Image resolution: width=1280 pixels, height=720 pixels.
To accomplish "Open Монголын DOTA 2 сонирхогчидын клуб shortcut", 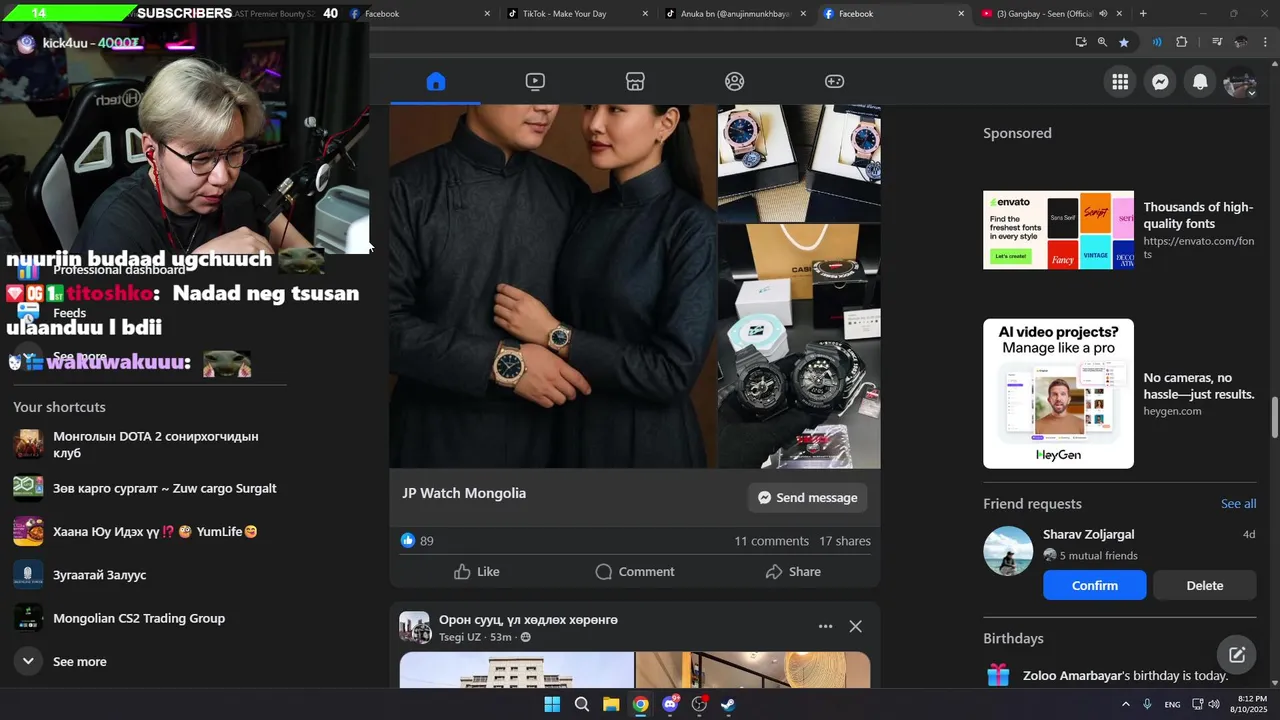I will tap(150, 444).
